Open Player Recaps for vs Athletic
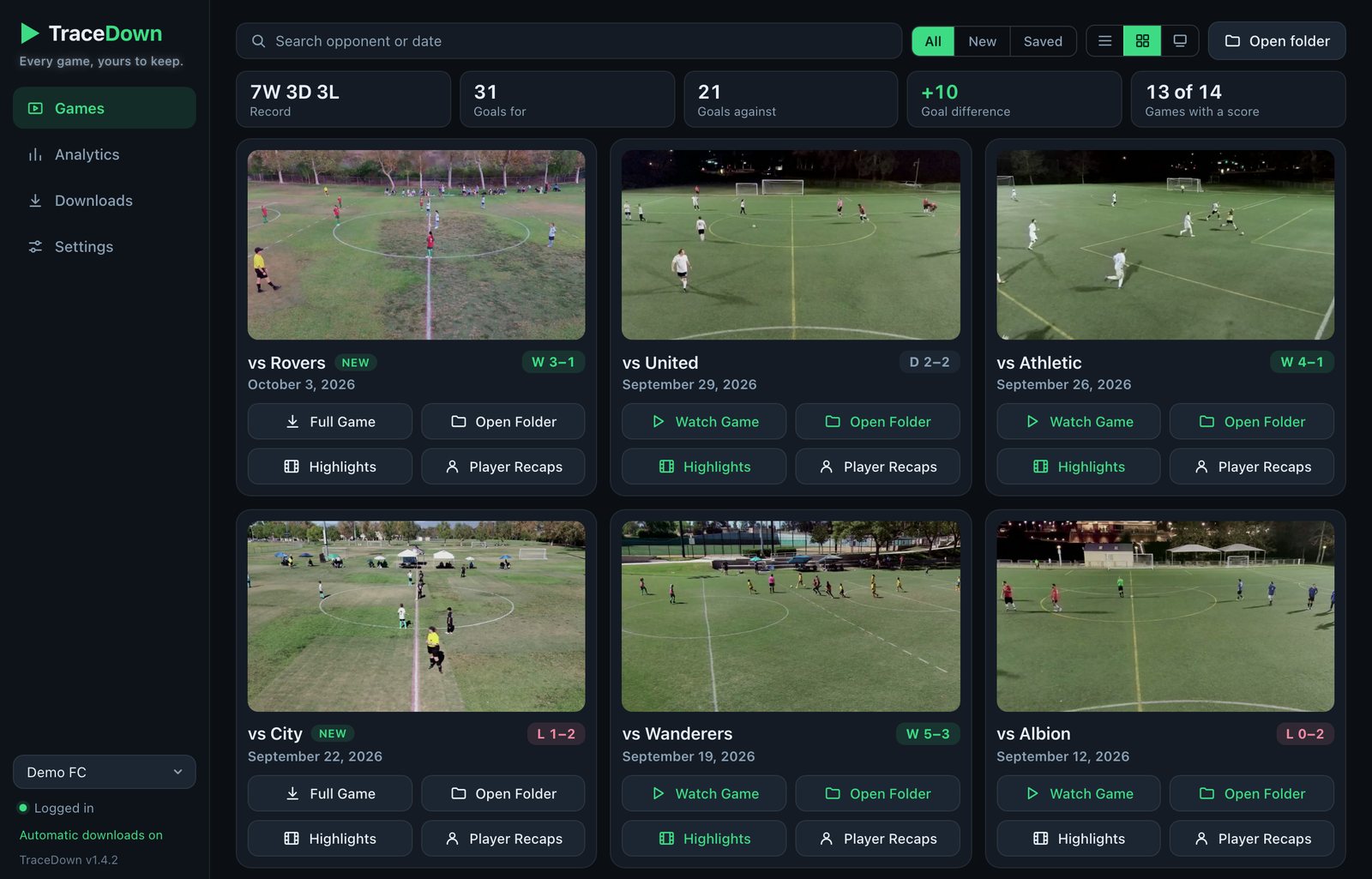 pyautogui.click(x=1252, y=467)
